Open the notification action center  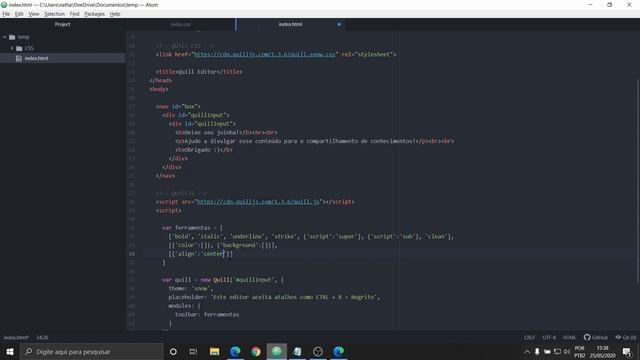click(x=627, y=351)
